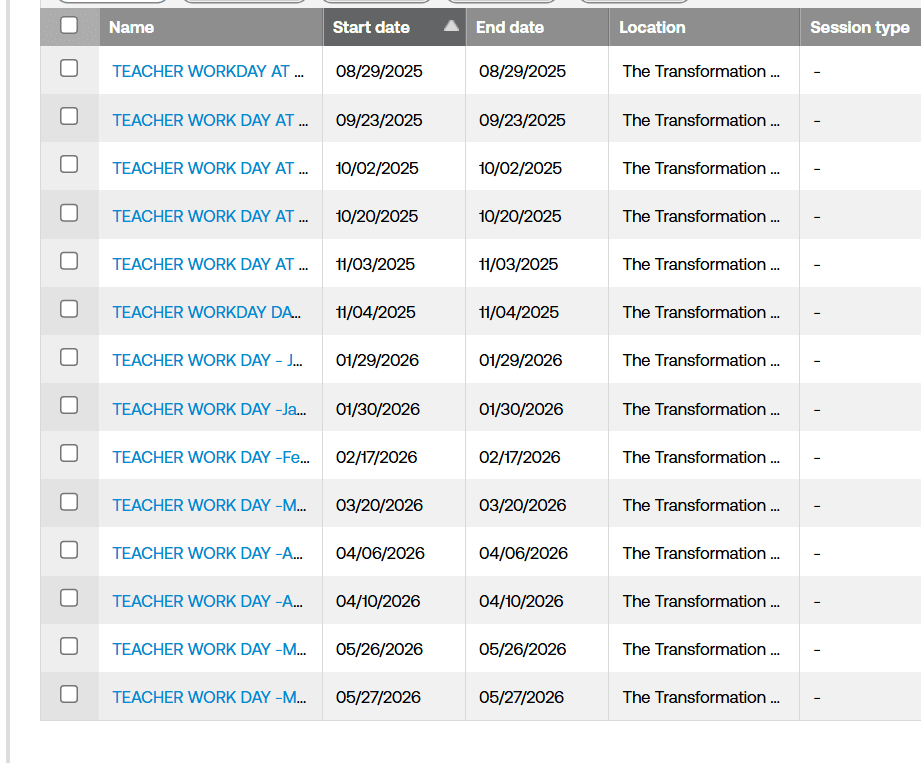
Task: Click the Location column header
Action: 652,28
